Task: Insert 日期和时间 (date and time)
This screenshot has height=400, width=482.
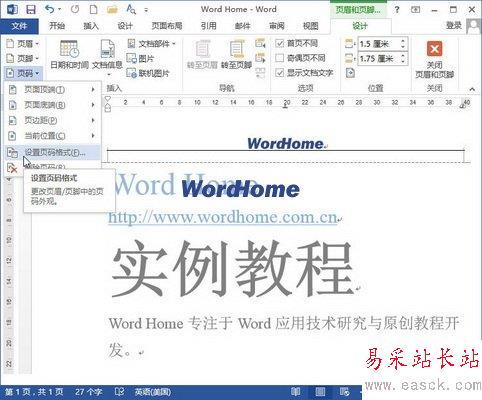Action: (x=69, y=54)
